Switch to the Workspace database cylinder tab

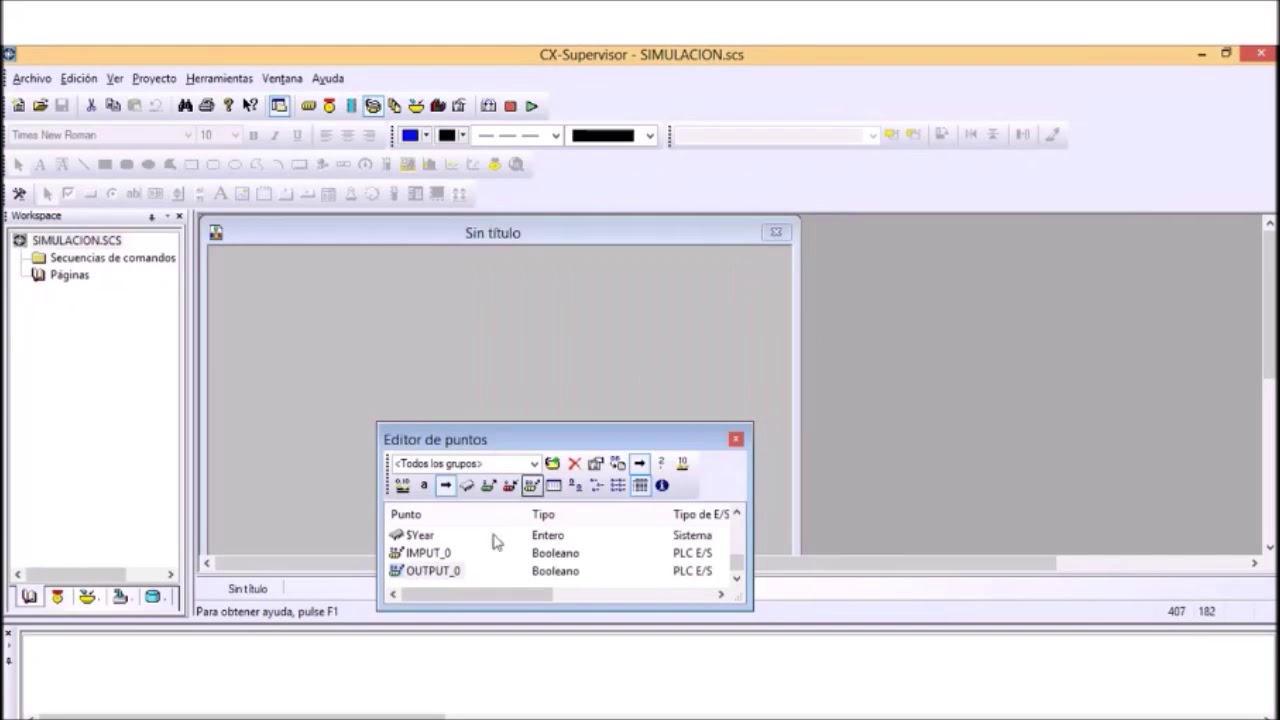tap(152, 597)
